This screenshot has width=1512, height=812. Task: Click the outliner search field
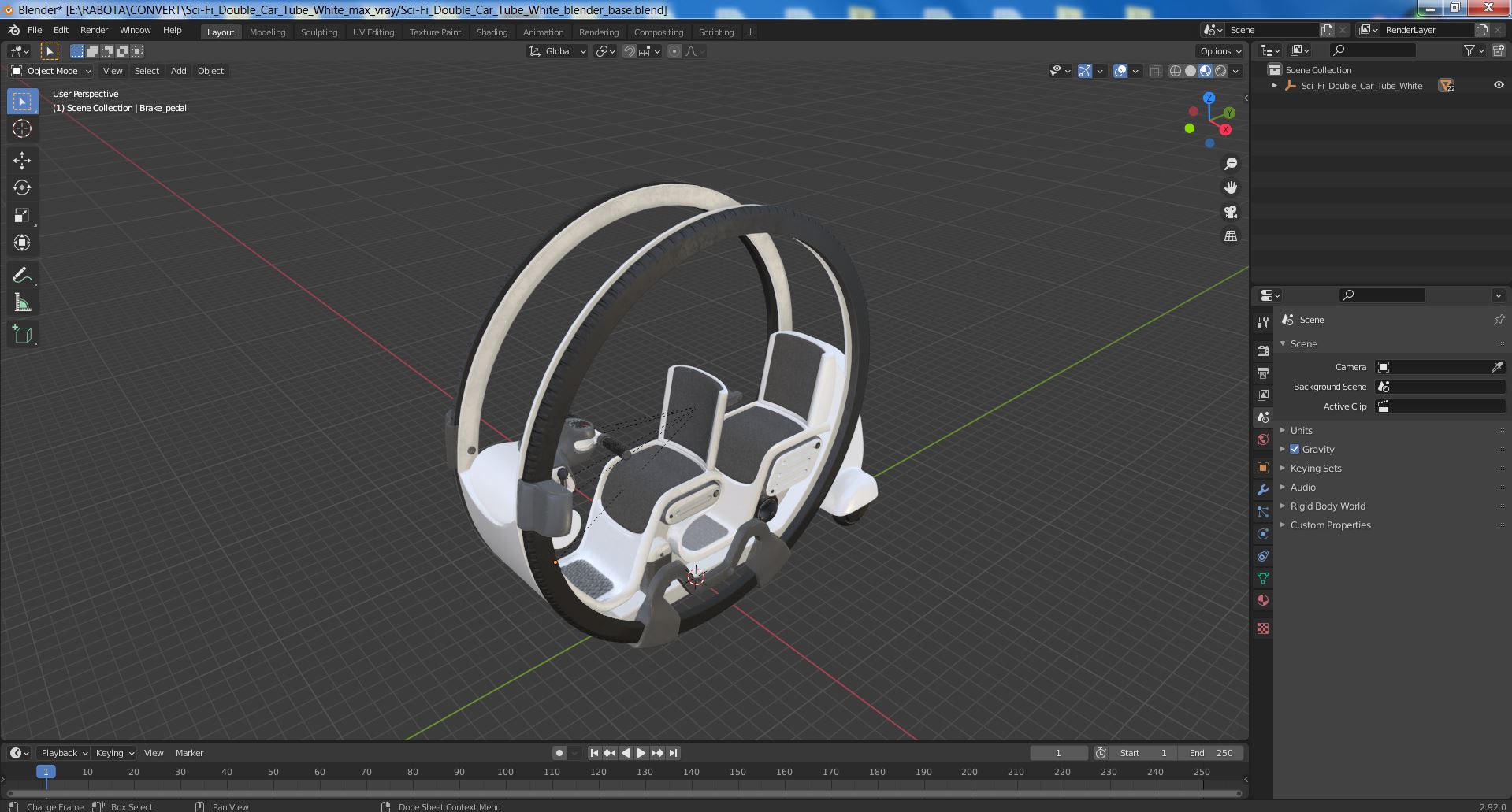1372,50
